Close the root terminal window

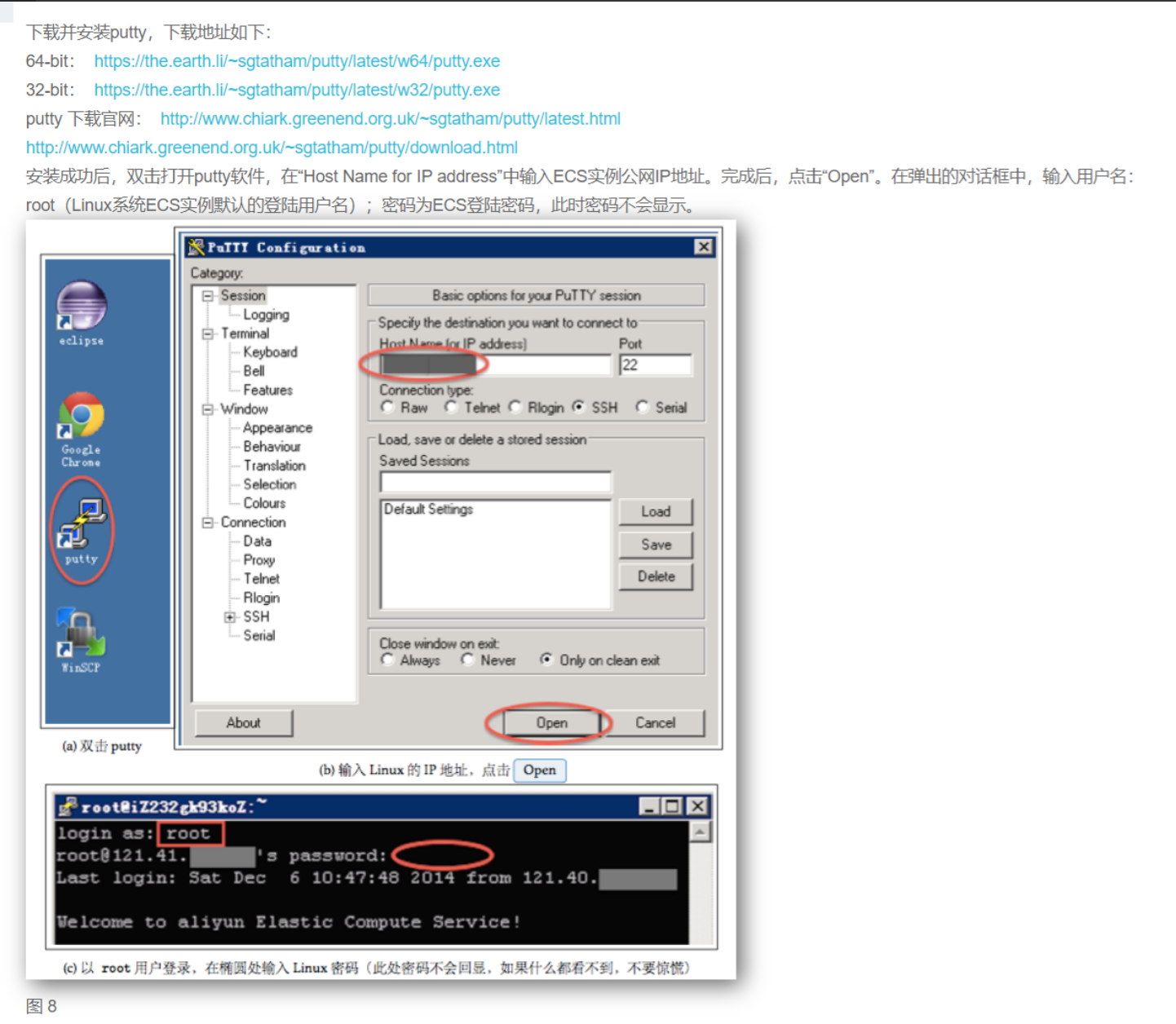697,806
